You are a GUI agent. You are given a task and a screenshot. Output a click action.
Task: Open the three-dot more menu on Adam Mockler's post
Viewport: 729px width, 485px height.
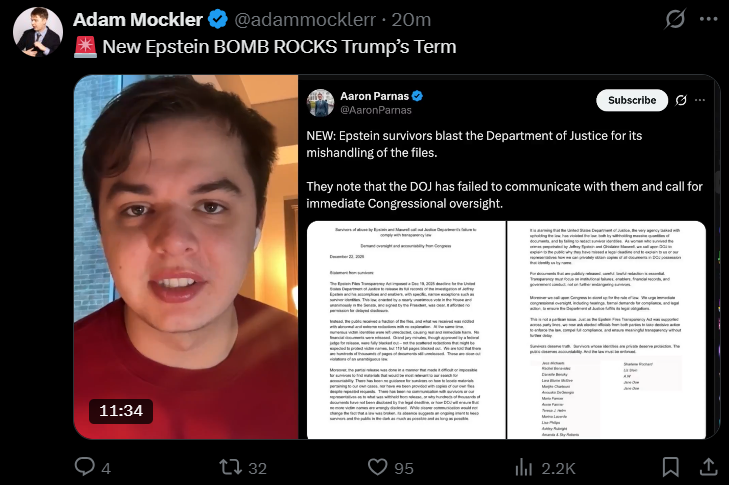click(709, 19)
